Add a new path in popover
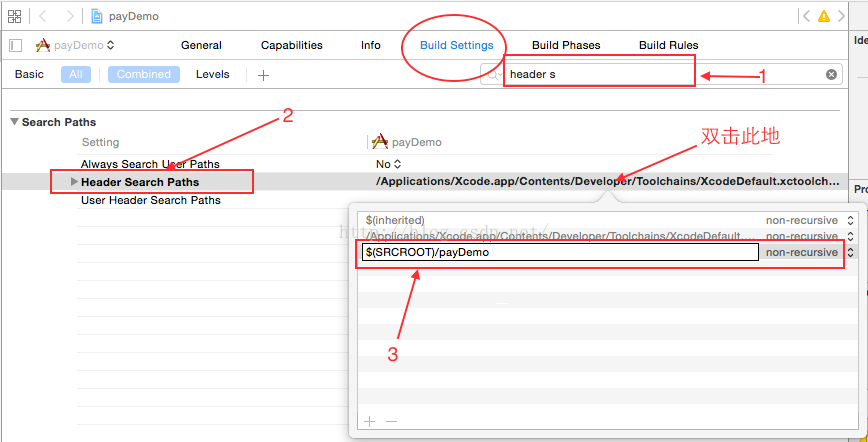This screenshot has height=442, width=868. tap(370, 422)
